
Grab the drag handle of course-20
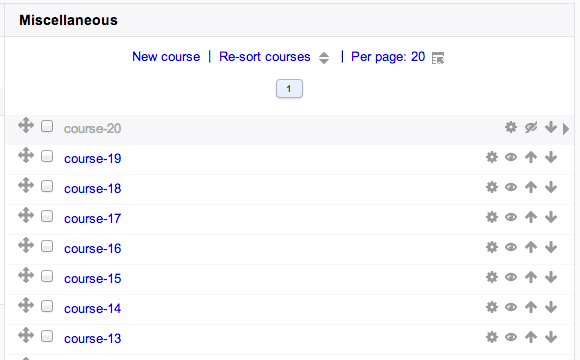click(26, 125)
